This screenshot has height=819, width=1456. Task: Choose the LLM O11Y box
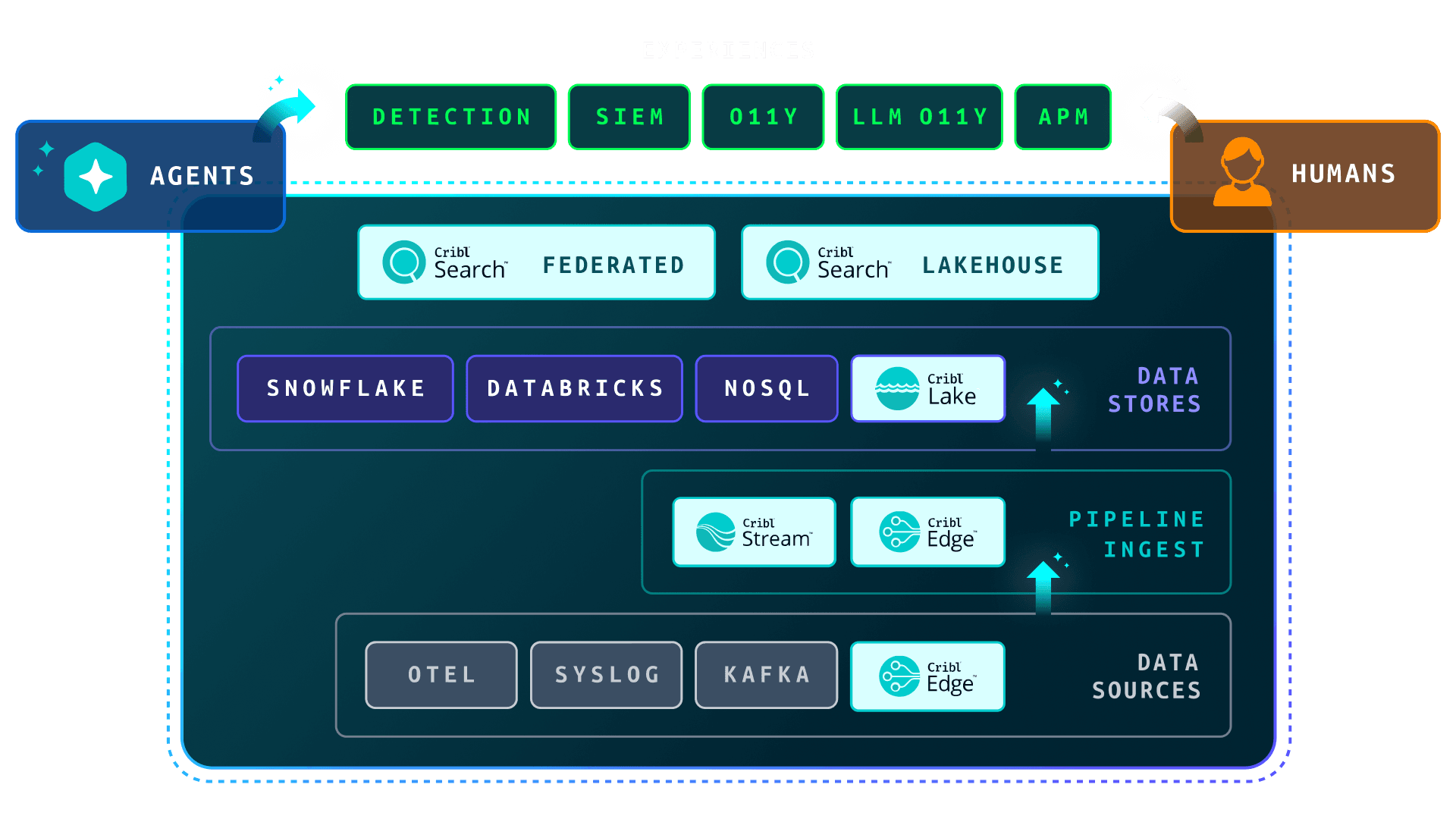tap(919, 117)
